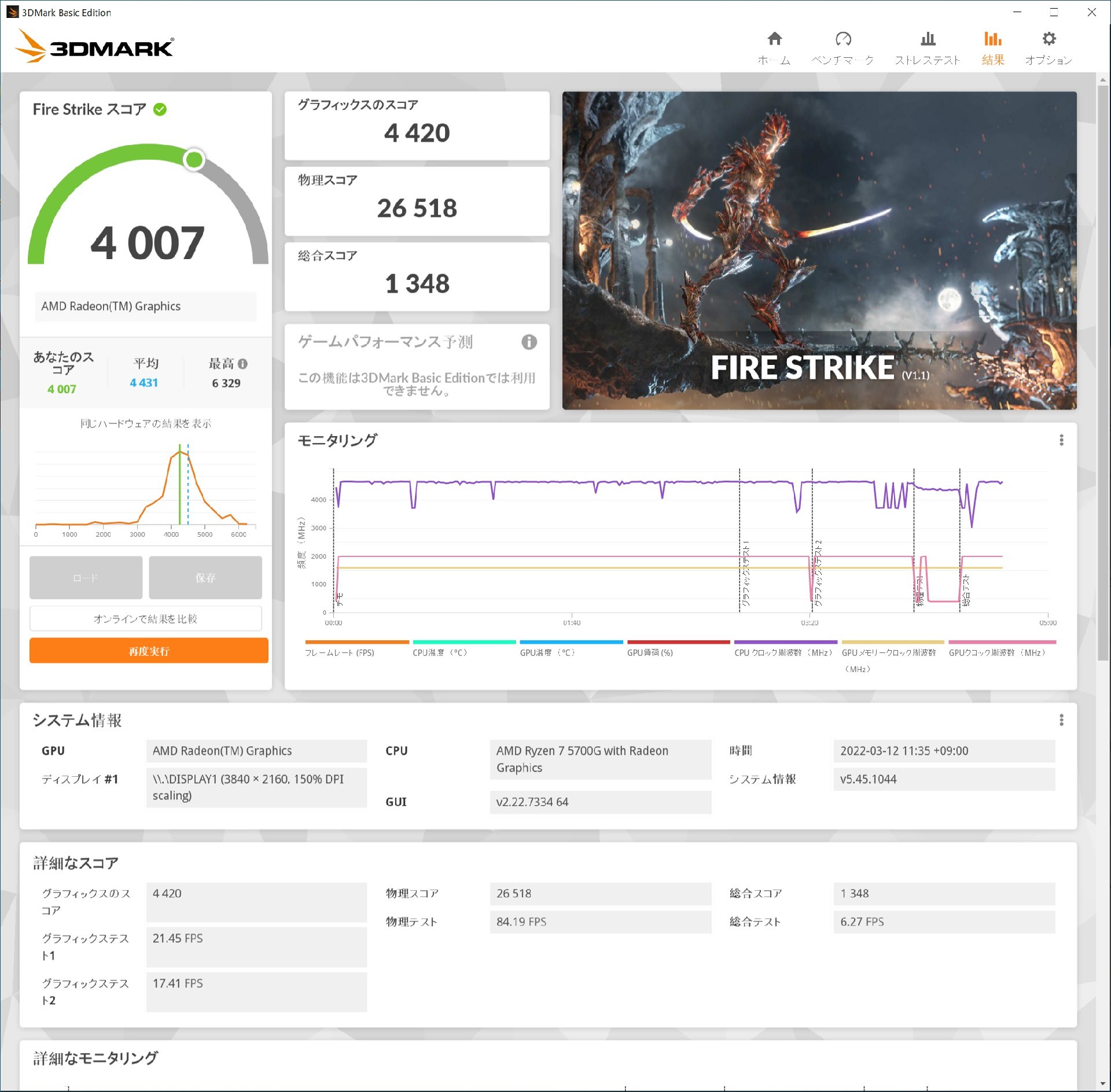Click the DISPLAY1 3840 × 2160 value
This screenshot has width=1111, height=1092.
[x=256, y=787]
